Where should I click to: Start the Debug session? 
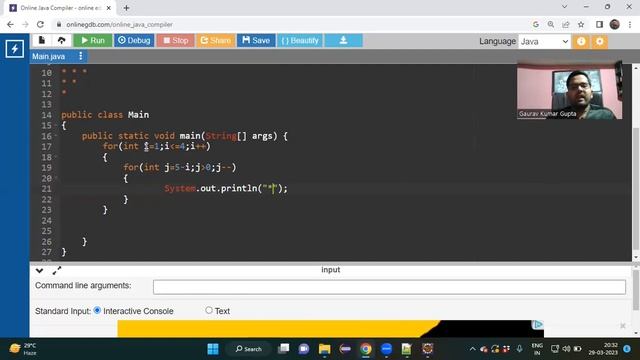134,40
